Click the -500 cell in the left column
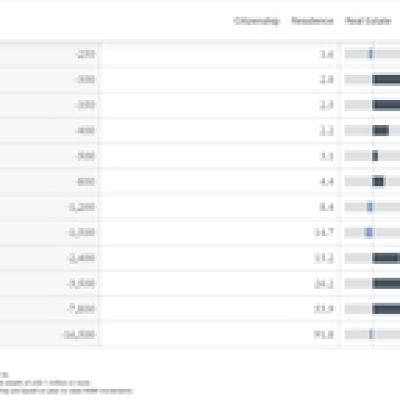 tap(85, 156)
